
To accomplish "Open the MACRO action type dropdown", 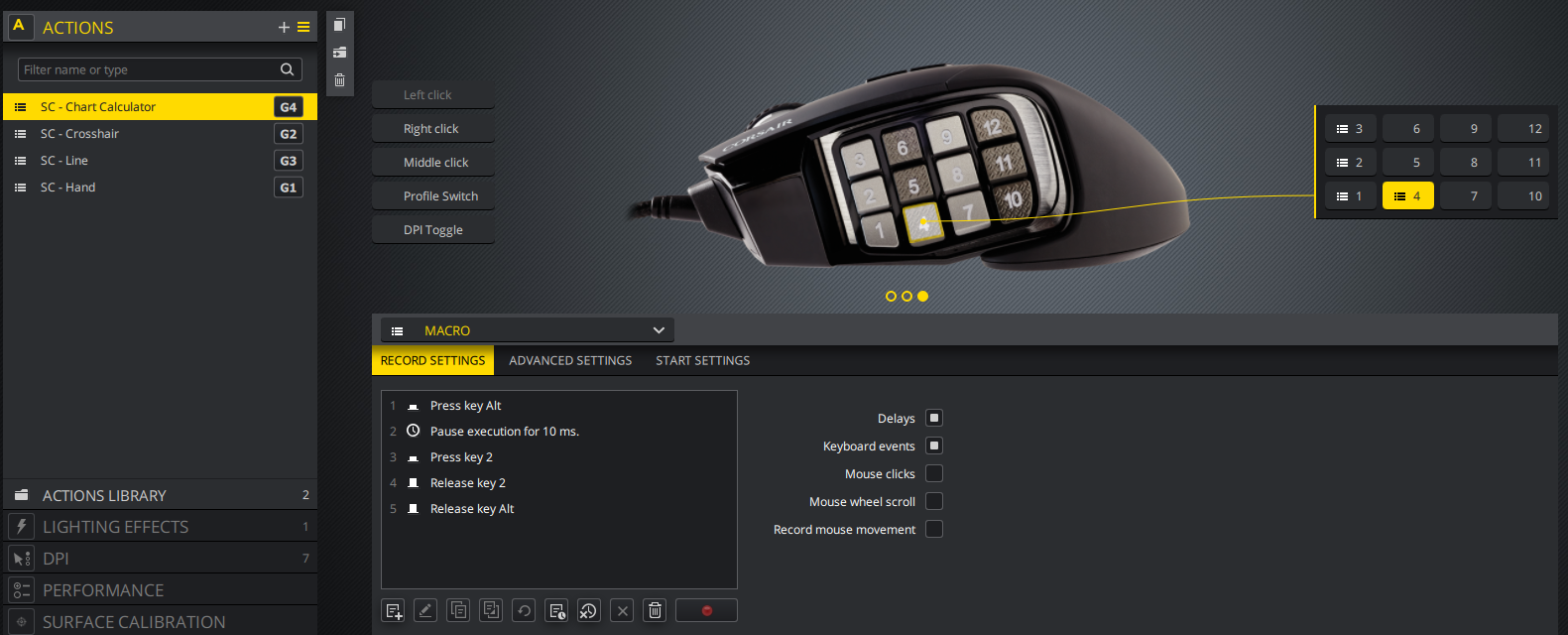I will (x=528, y=330).
